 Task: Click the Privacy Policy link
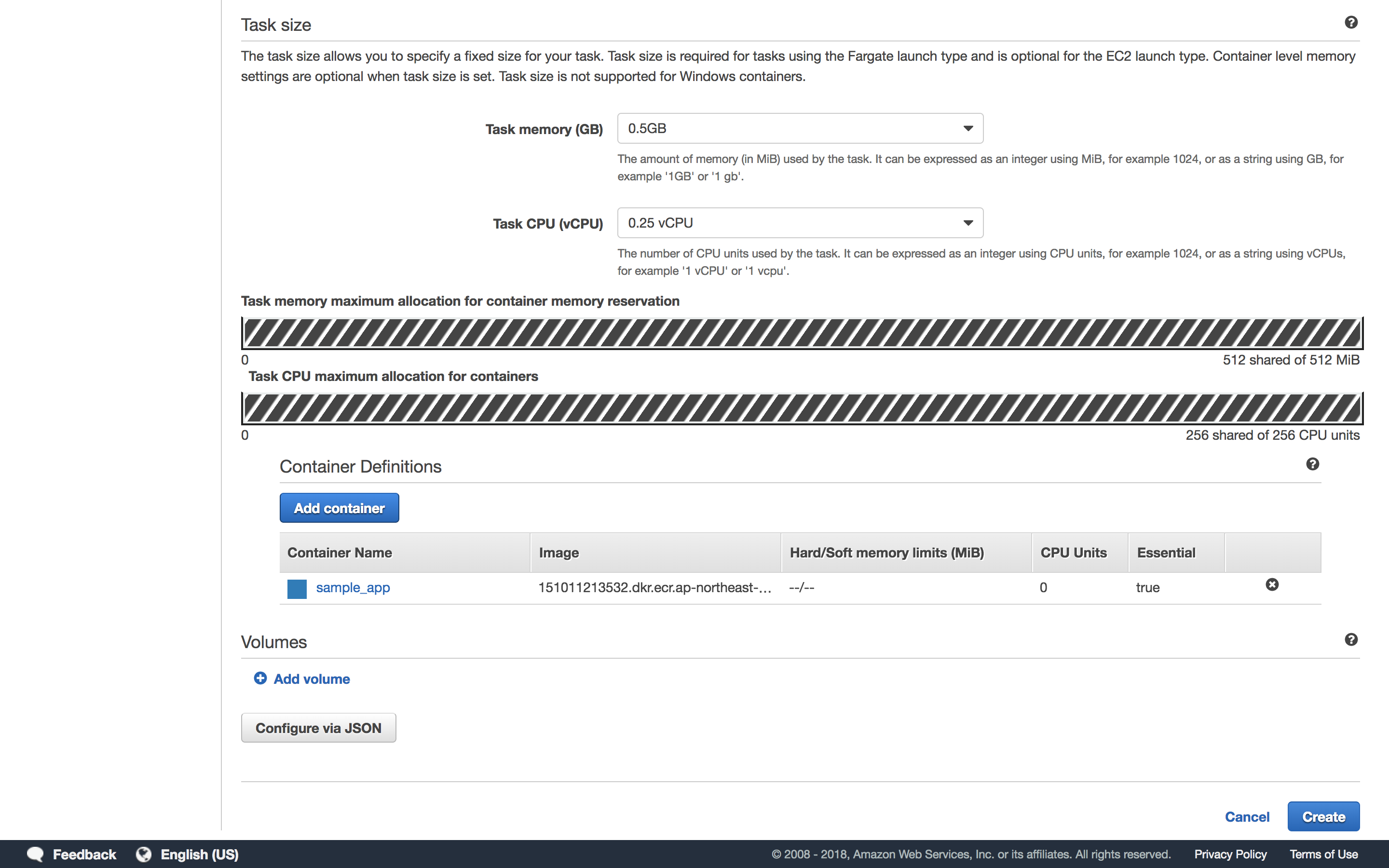pos(1230,854)
